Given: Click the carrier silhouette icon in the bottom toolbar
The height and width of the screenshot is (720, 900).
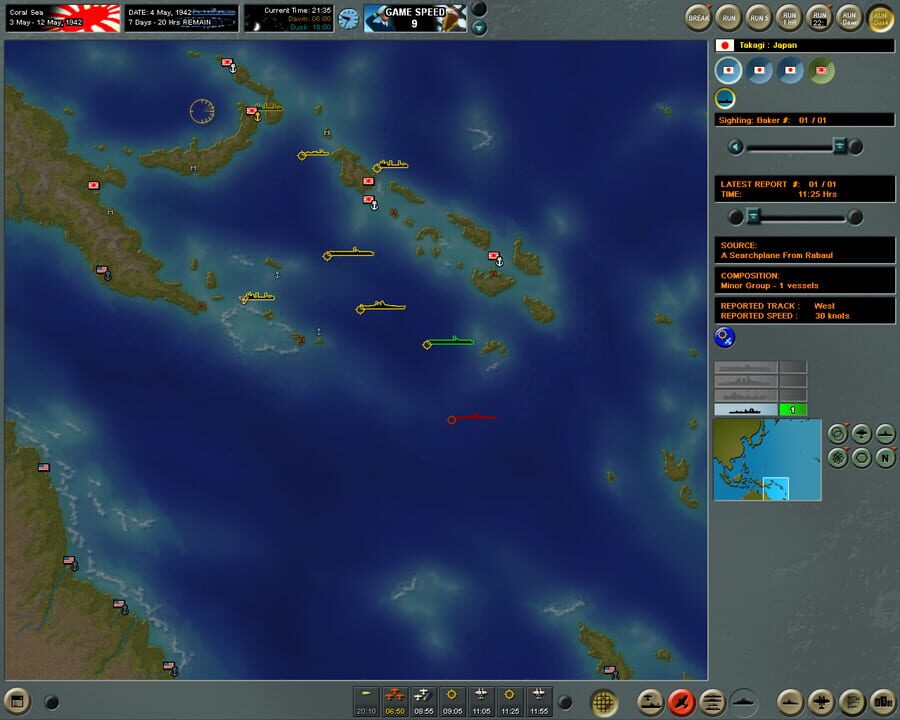Looking at the screenshot, I should click(x=648, y=700).
